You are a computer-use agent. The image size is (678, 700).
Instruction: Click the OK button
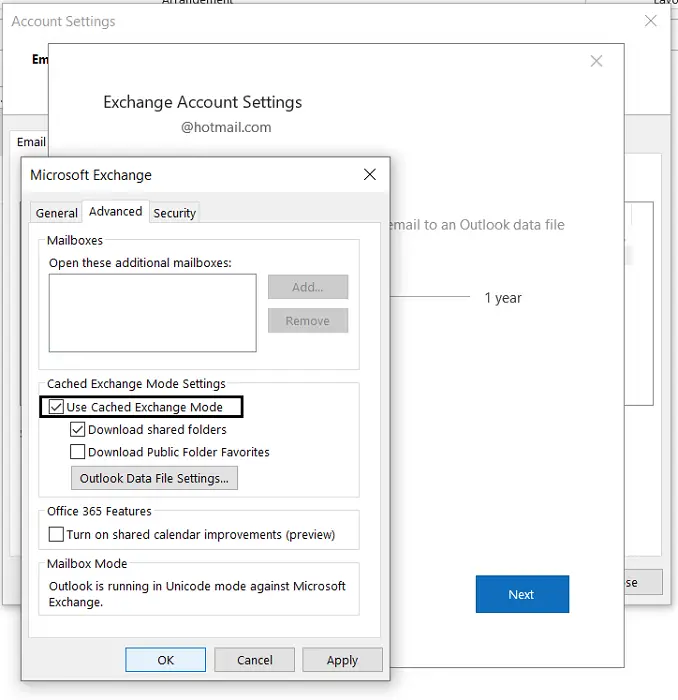[166, 660]
